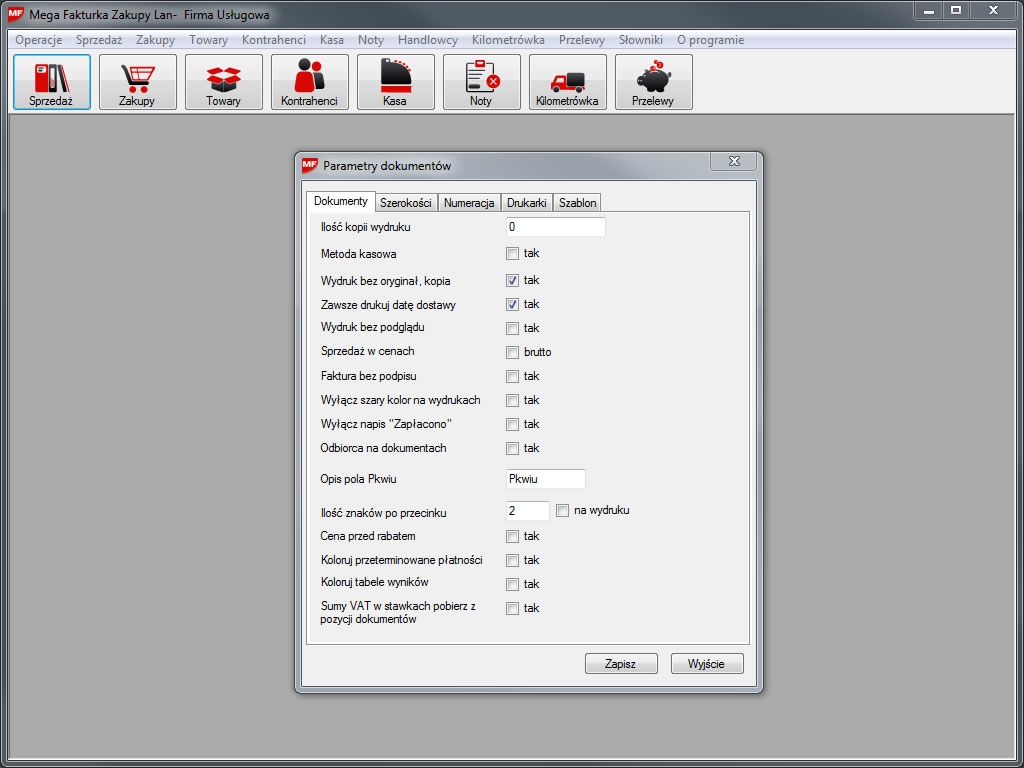Click the Ilość kopii wydruku field

click(x=555, y=227)
